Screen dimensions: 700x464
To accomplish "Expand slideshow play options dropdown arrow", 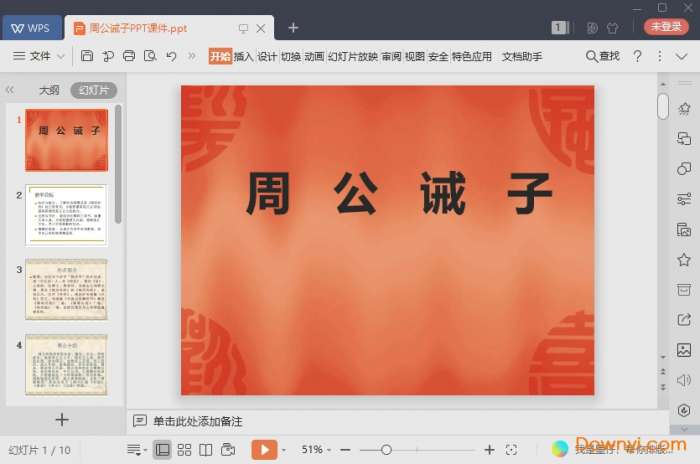I will pyautogui.click(x=284, y=450).
